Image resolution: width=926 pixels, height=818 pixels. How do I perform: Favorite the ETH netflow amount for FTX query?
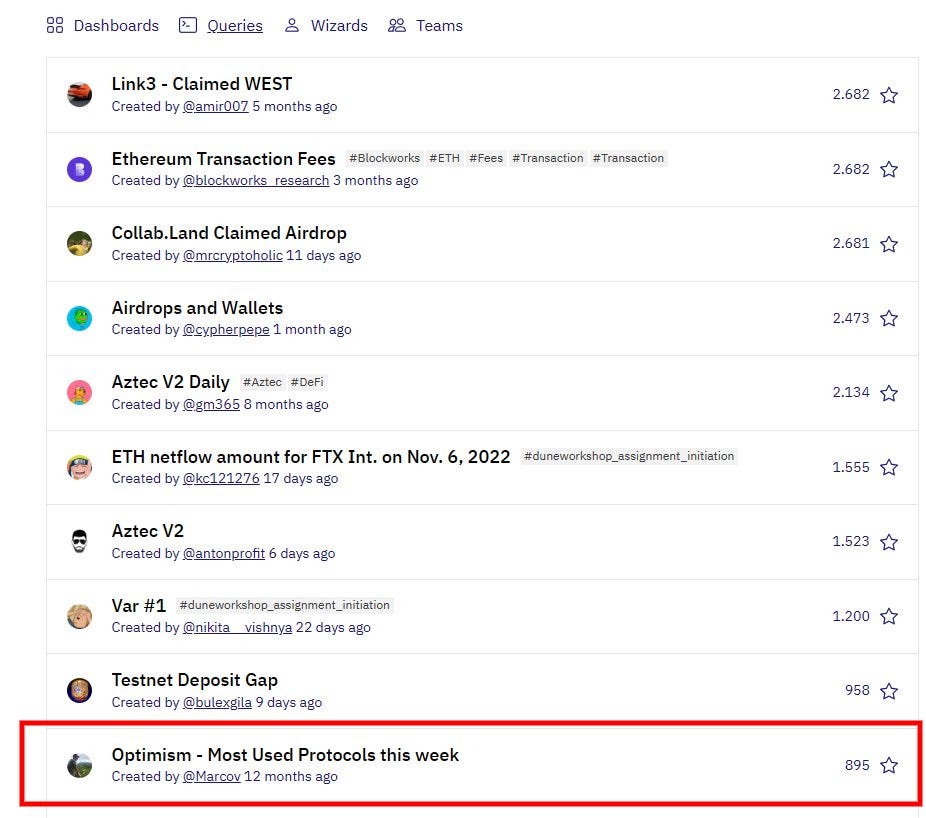click(x=889, y=467)
